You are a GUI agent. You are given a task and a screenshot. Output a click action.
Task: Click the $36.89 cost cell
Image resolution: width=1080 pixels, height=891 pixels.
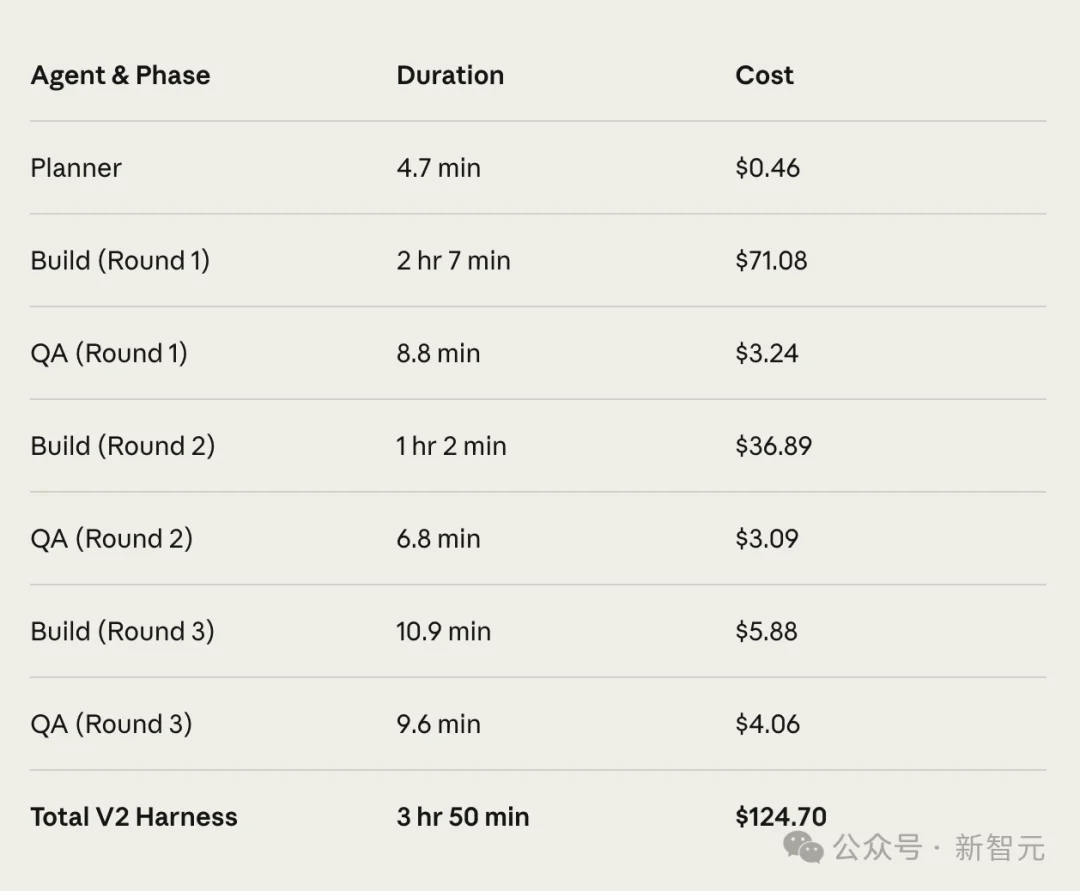point(773,446)
